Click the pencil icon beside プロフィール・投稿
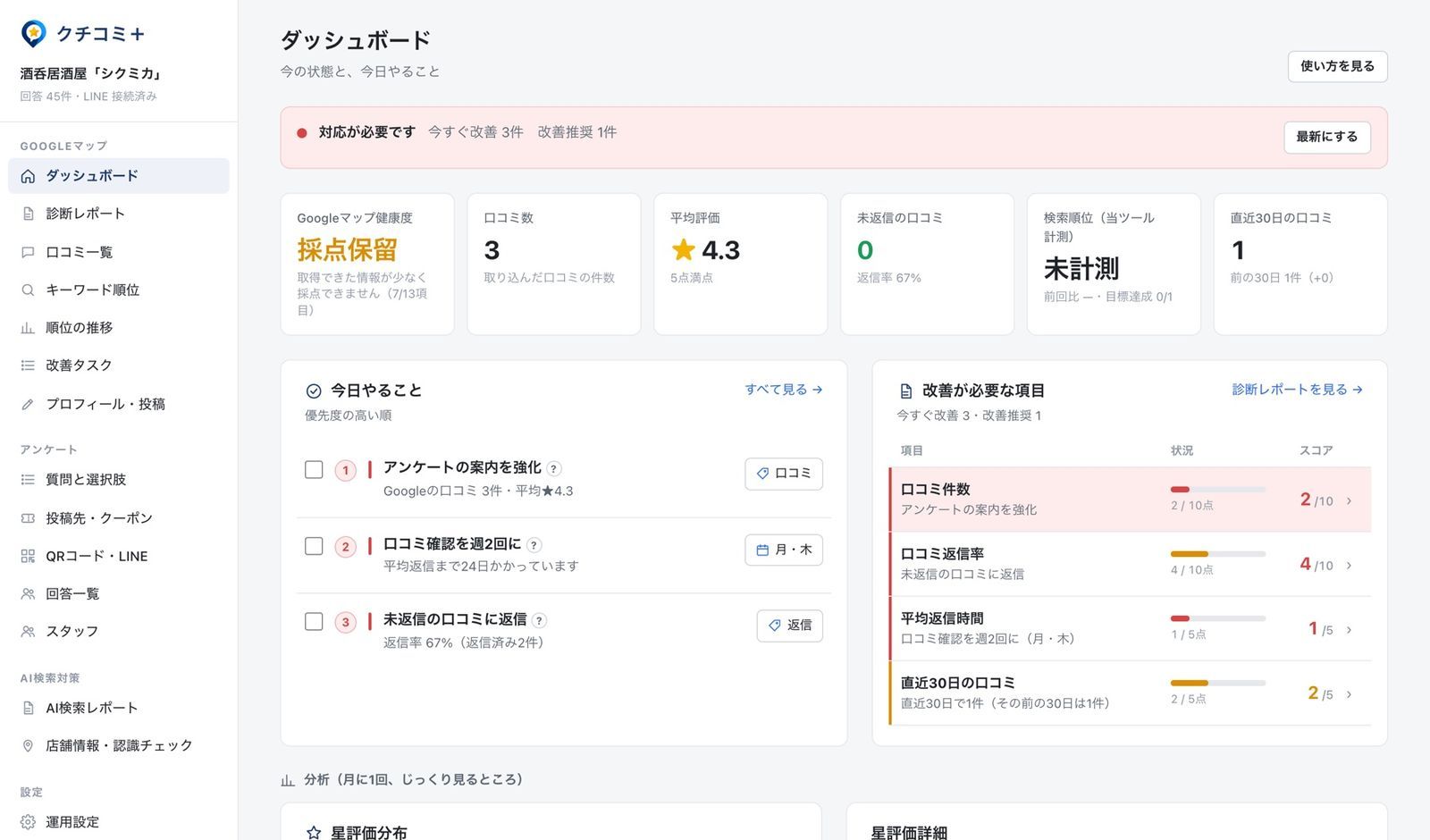Screen dimensions: 1430x840 pos(28,404)
